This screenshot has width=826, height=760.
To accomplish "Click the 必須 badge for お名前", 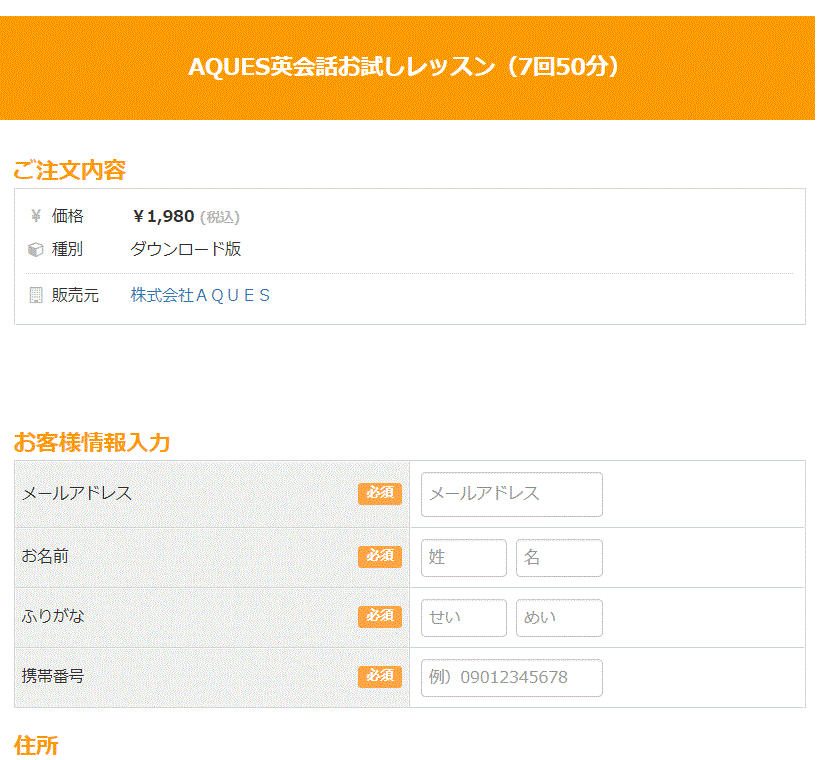I will (380, 557).
